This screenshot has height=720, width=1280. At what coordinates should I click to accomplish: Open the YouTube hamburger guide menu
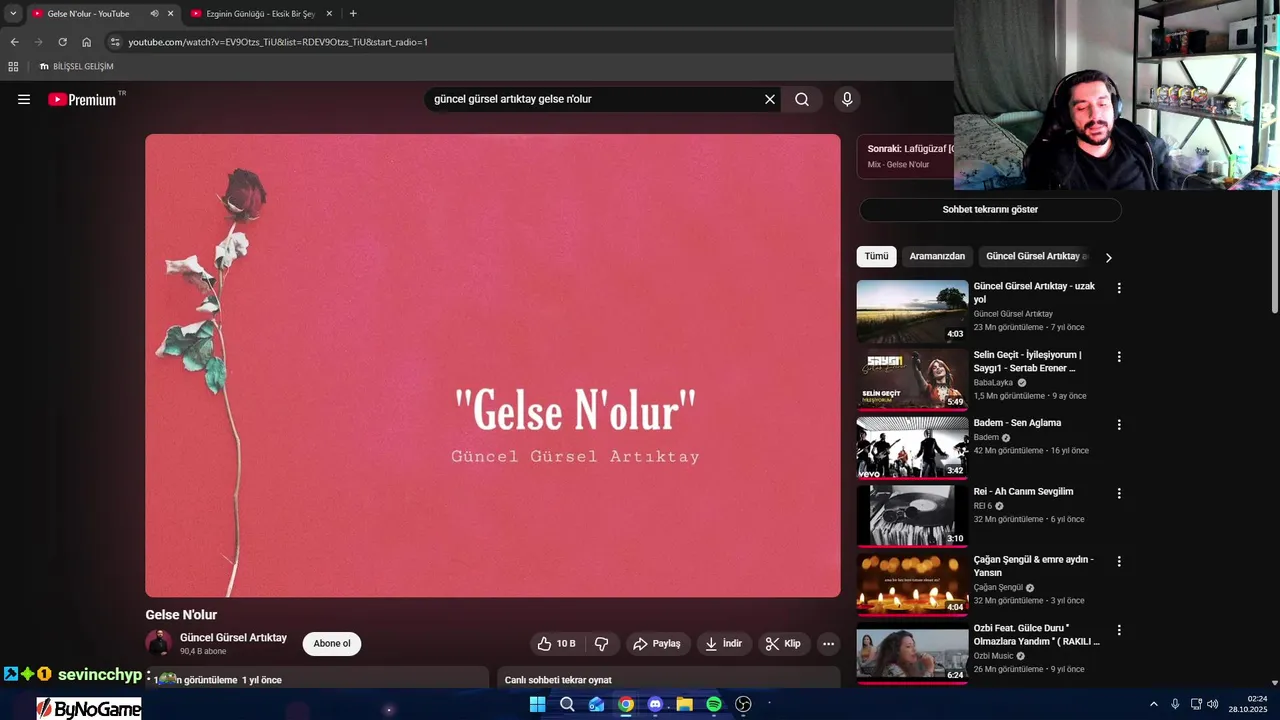click(24, 99)
